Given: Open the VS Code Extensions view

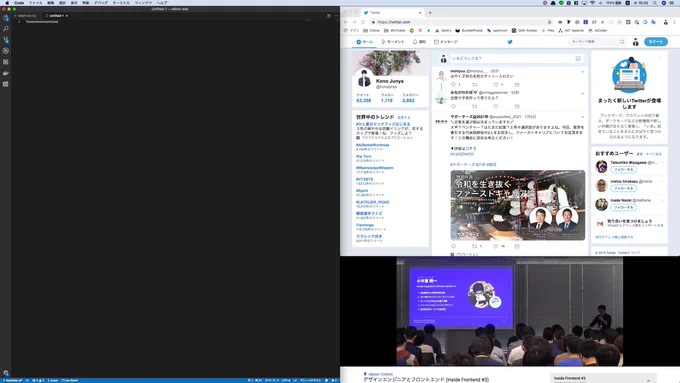Looking at the screenshot, I should point(6,62).
